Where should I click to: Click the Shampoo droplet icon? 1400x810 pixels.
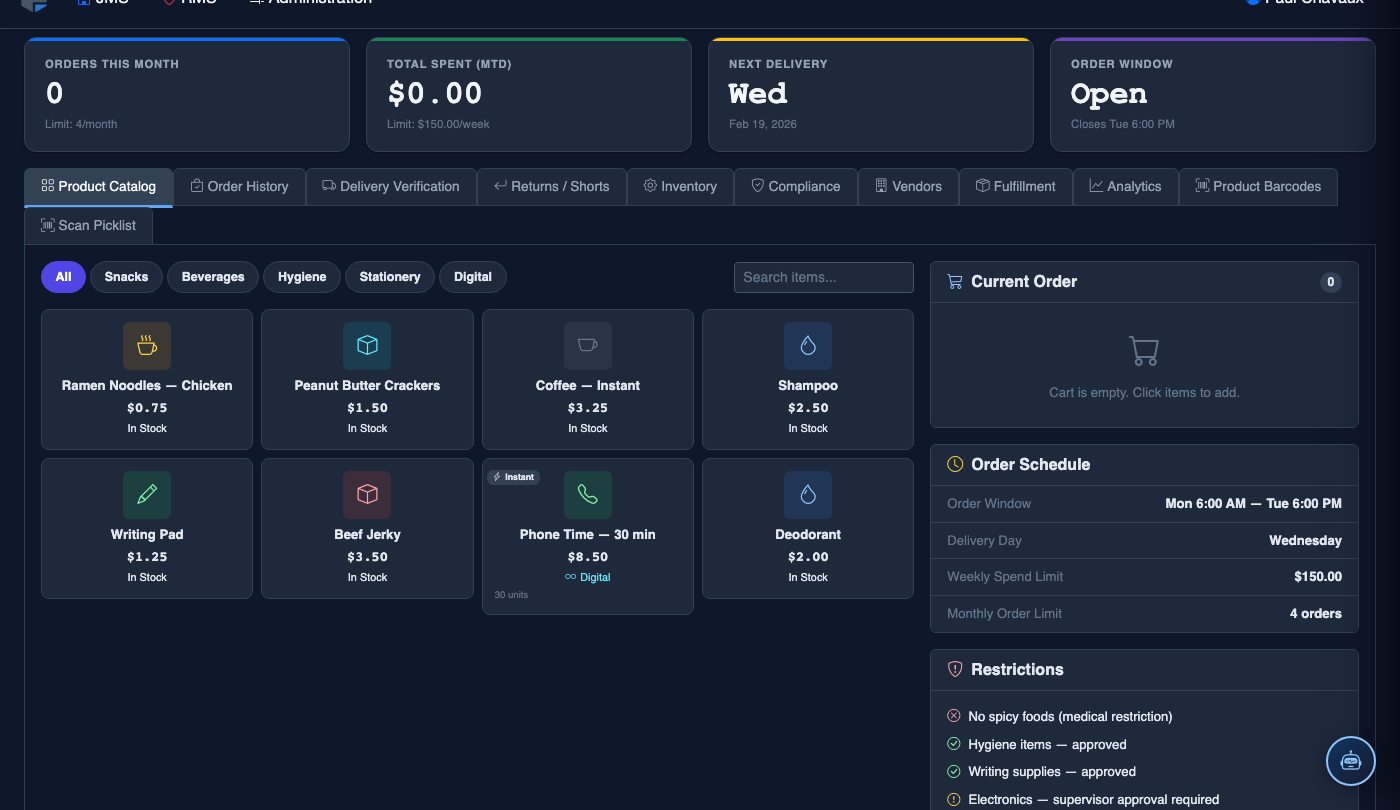(808, 346)
